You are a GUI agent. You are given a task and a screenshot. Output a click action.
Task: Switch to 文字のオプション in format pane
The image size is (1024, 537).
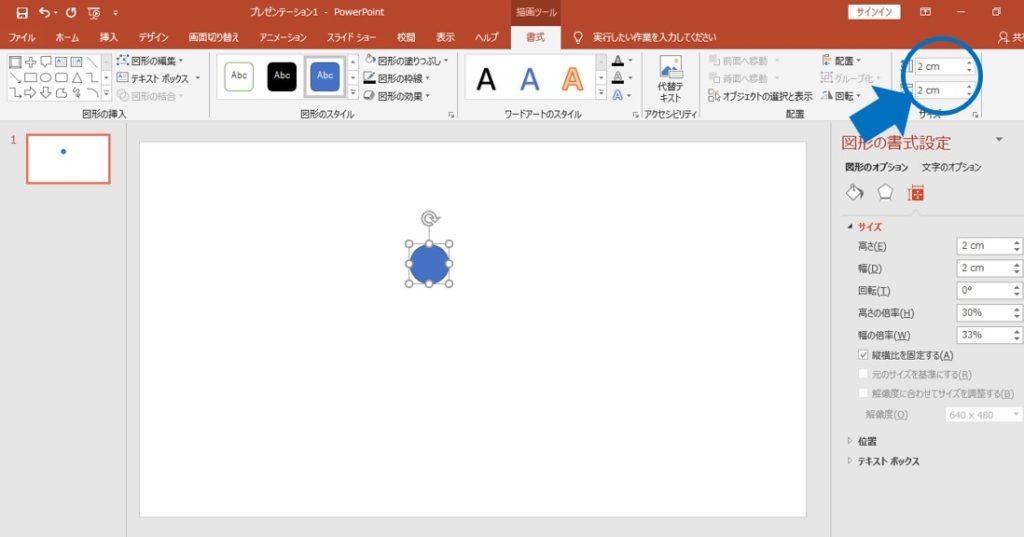point(951,167)
